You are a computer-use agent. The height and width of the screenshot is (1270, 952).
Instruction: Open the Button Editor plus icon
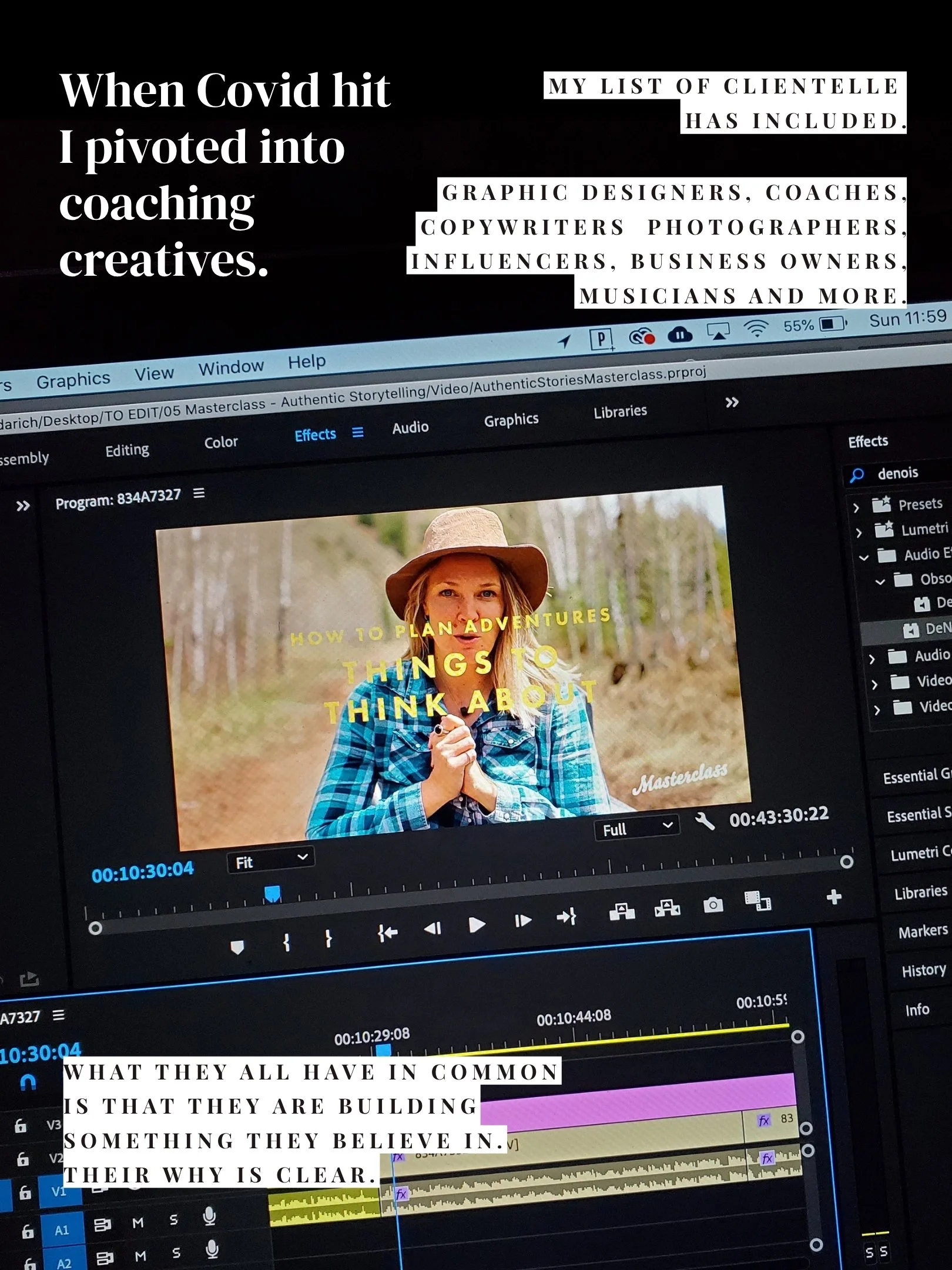[x=834, y=897]
